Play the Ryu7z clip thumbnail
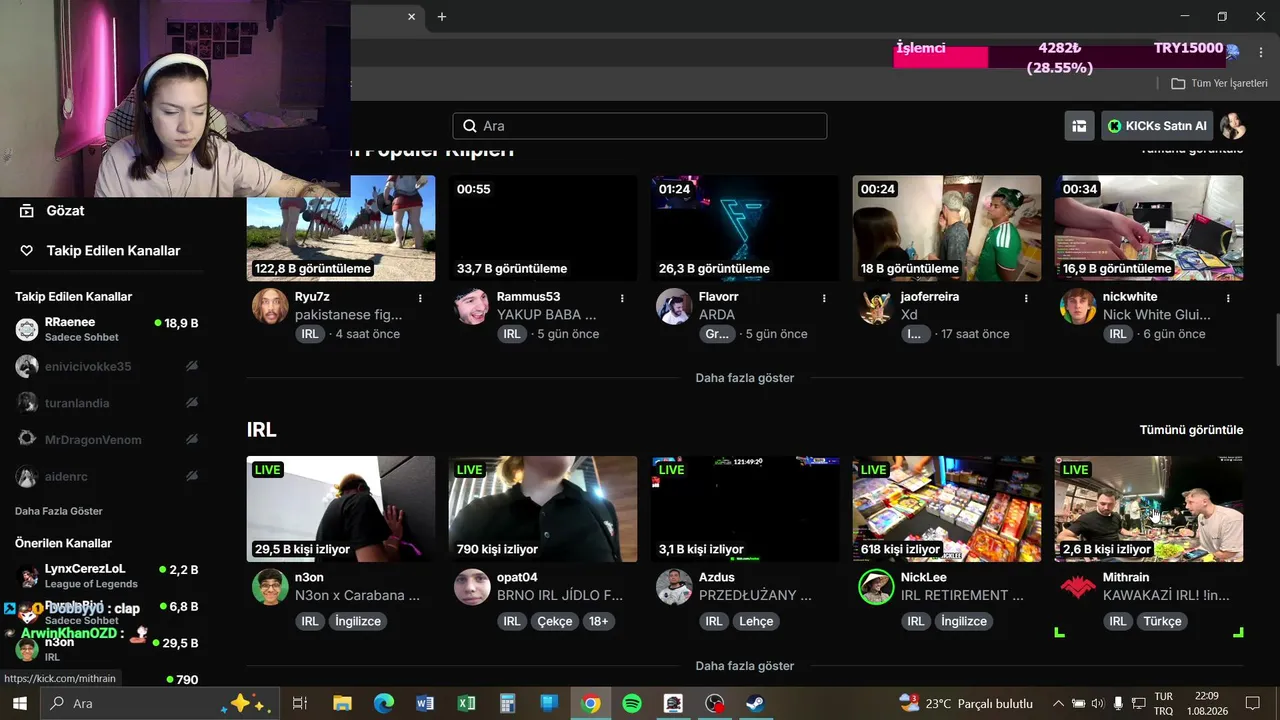 [341, 228]
